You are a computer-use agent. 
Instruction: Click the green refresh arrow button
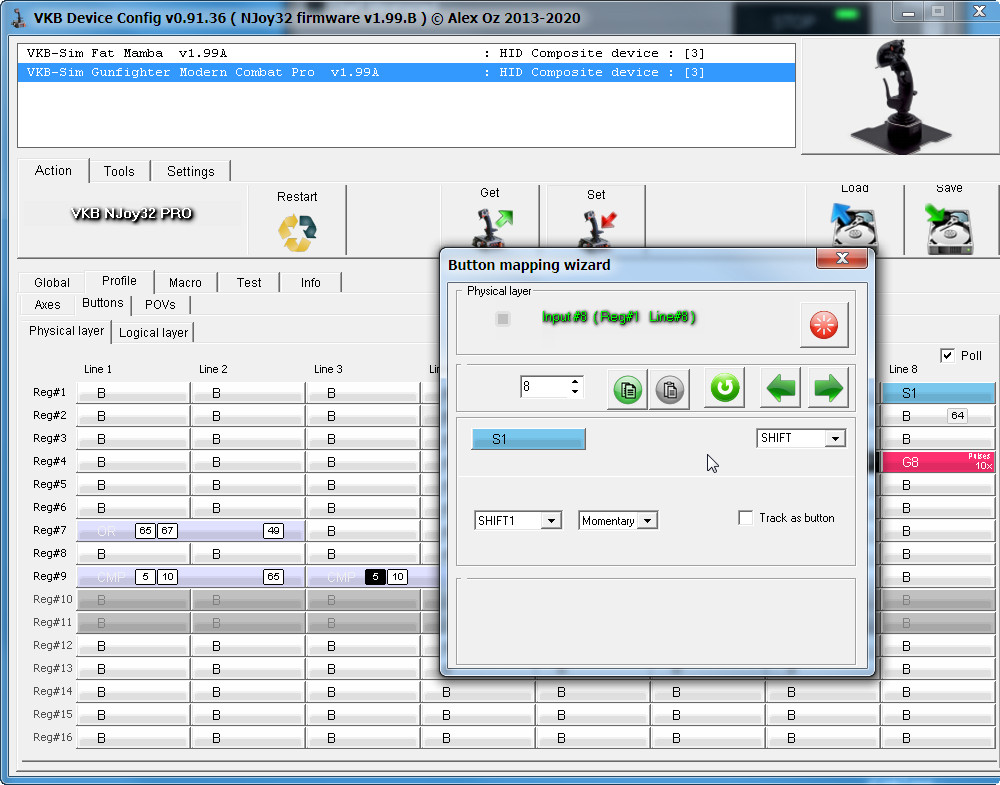tap(725, 388)
